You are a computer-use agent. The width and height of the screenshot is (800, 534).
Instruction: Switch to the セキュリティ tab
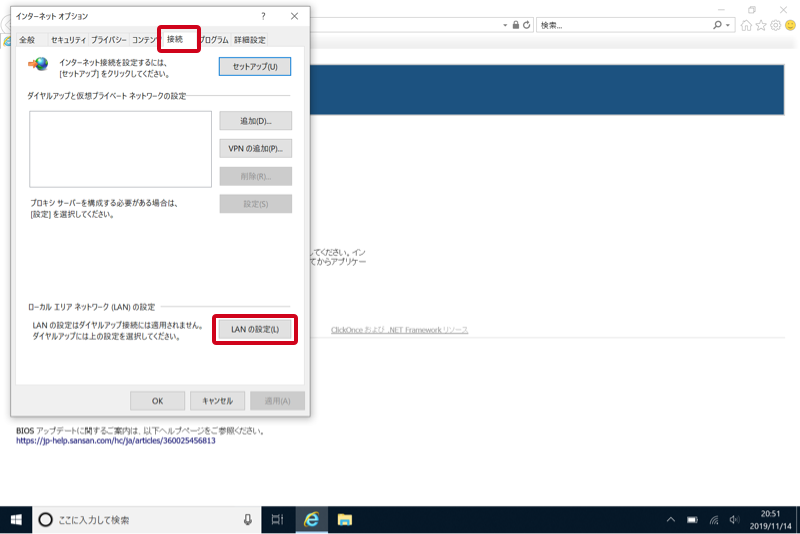coord(68,40)
